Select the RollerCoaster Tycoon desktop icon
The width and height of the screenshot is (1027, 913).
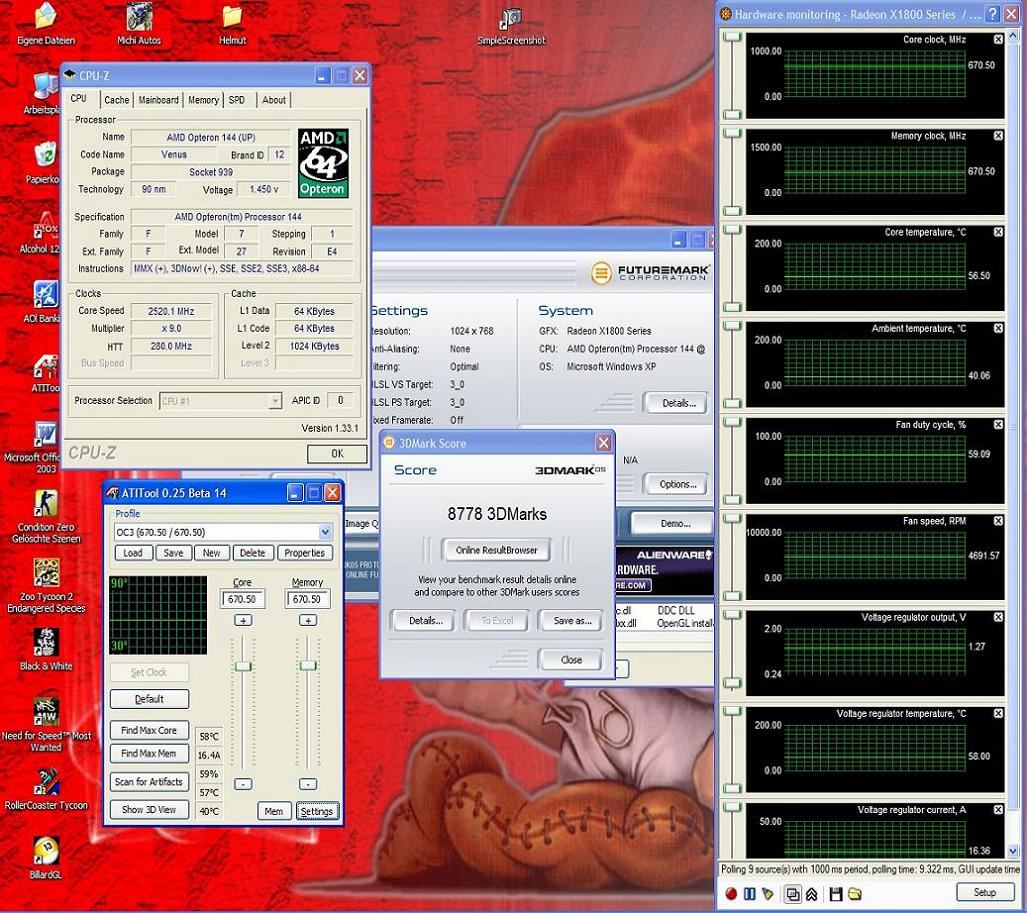click(x=46, y=790)
